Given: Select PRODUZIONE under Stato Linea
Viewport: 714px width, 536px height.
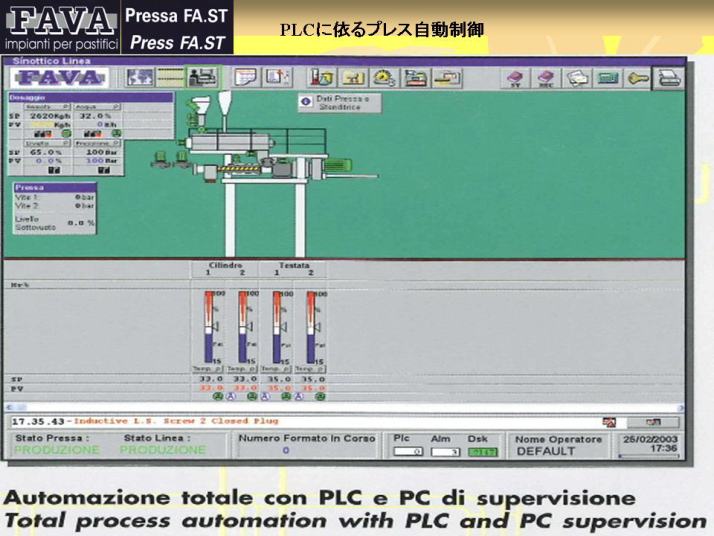Looking at the screenshot, I should tap(163, 450).
